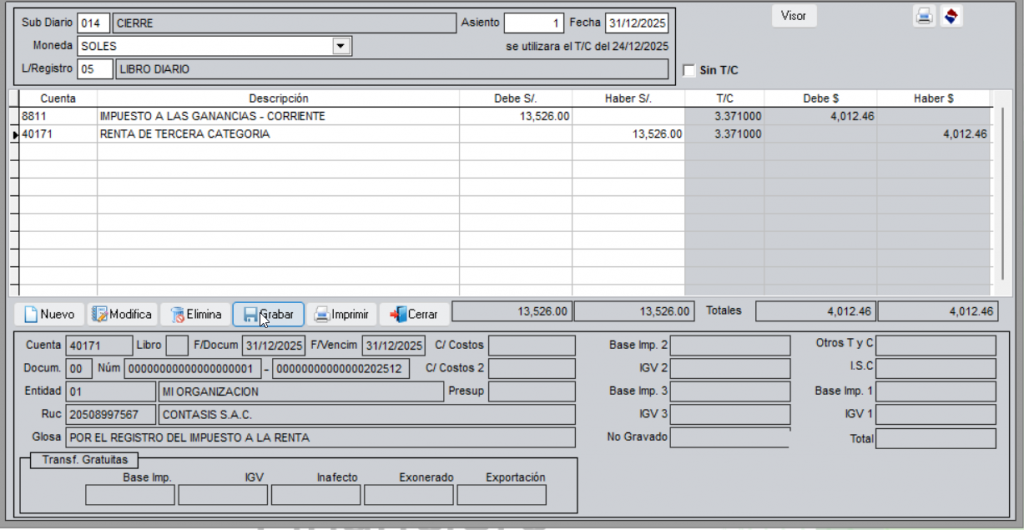The width and height of the screenshot is (1024, 530).
Task: Click the T/C column header
Action: (x=724, y=99)
